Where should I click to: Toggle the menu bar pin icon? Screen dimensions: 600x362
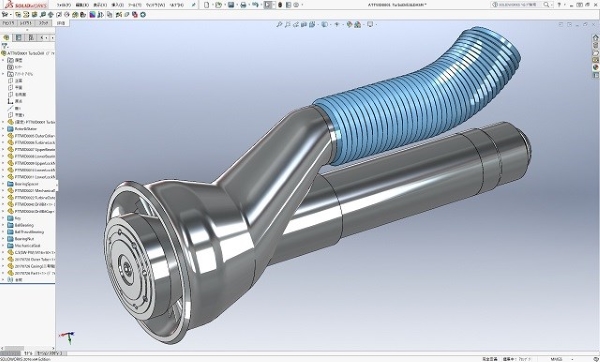[x=194, y=5]
